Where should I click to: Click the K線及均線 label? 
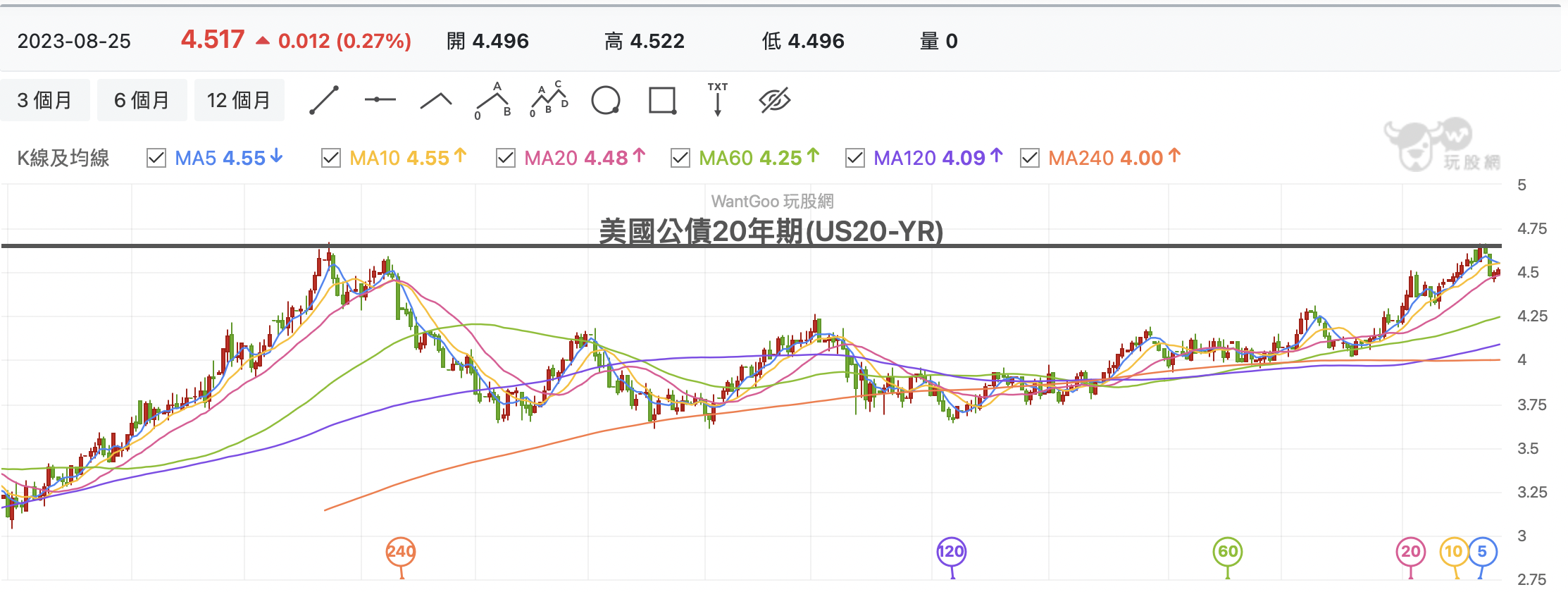63,158
